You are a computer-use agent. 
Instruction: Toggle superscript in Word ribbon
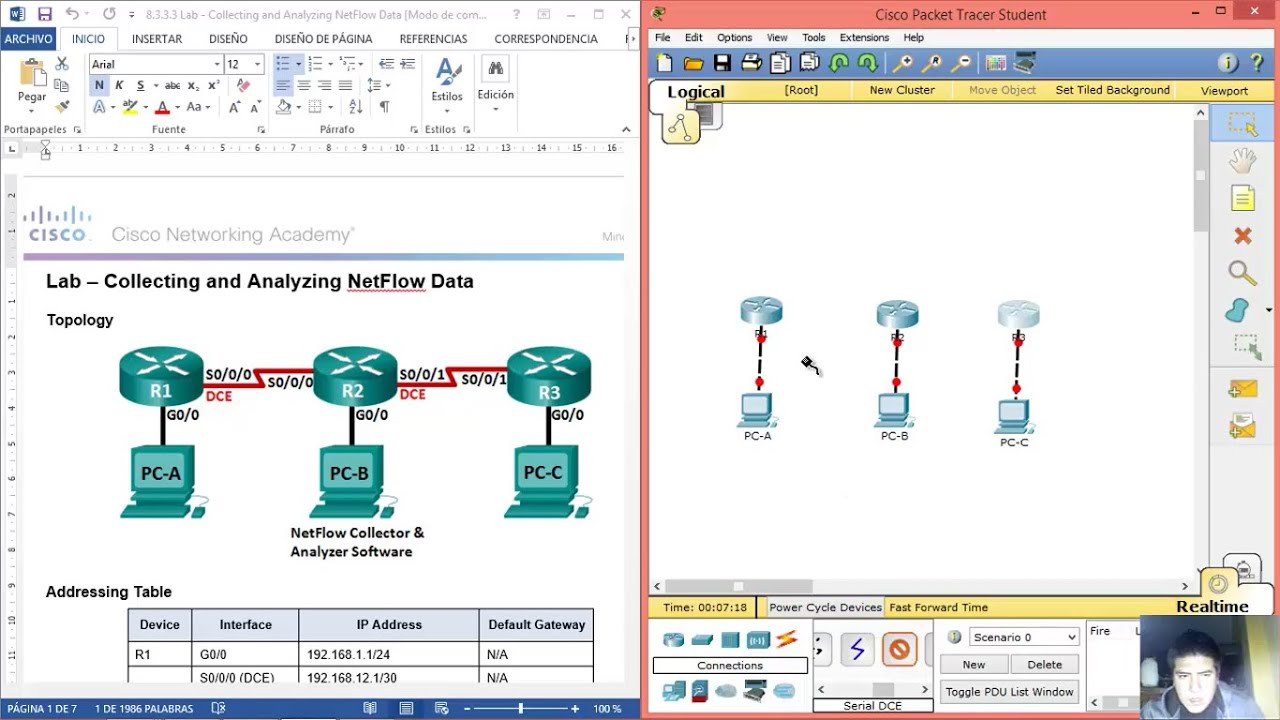213,86
